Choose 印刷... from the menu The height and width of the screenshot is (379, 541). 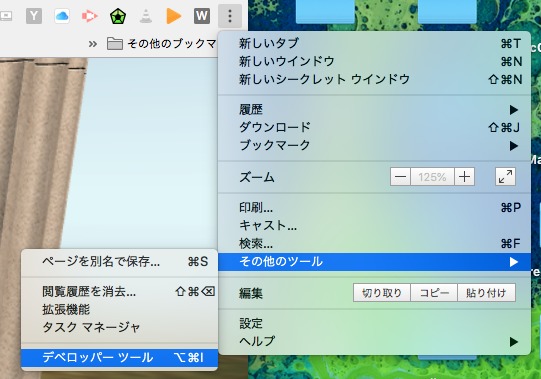[374, 207]
